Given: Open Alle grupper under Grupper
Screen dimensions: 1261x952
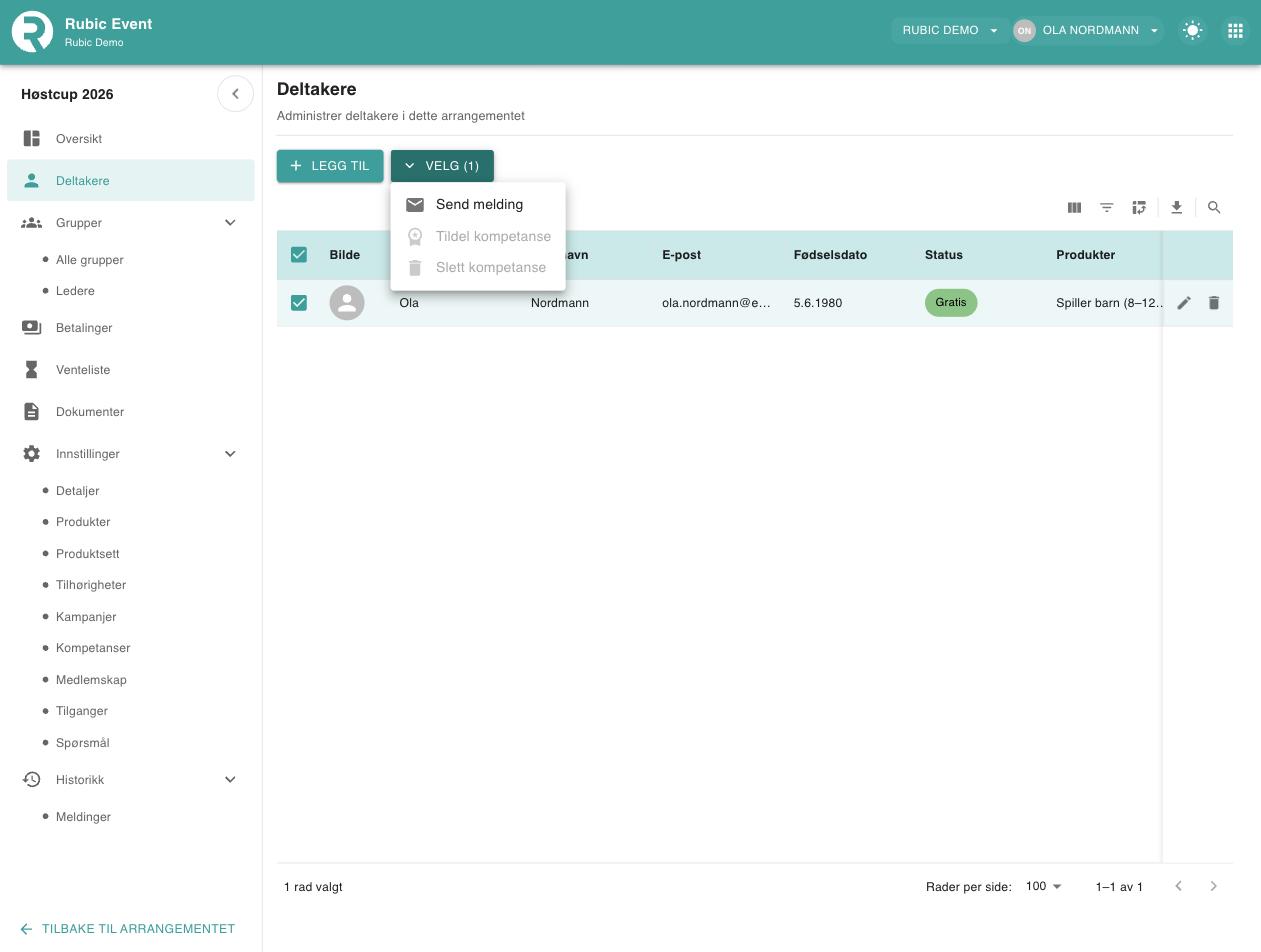Looking at the screenshot, I should tap(90, 260).
